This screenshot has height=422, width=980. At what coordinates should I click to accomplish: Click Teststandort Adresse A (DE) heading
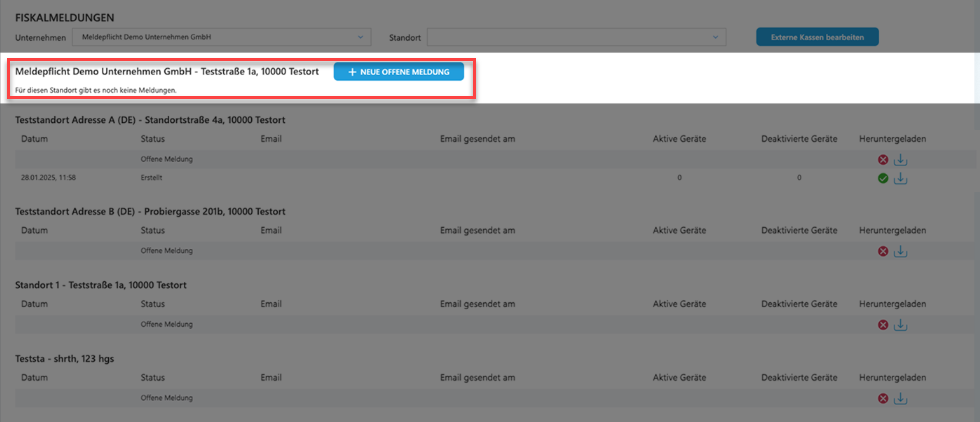[151, 119]
